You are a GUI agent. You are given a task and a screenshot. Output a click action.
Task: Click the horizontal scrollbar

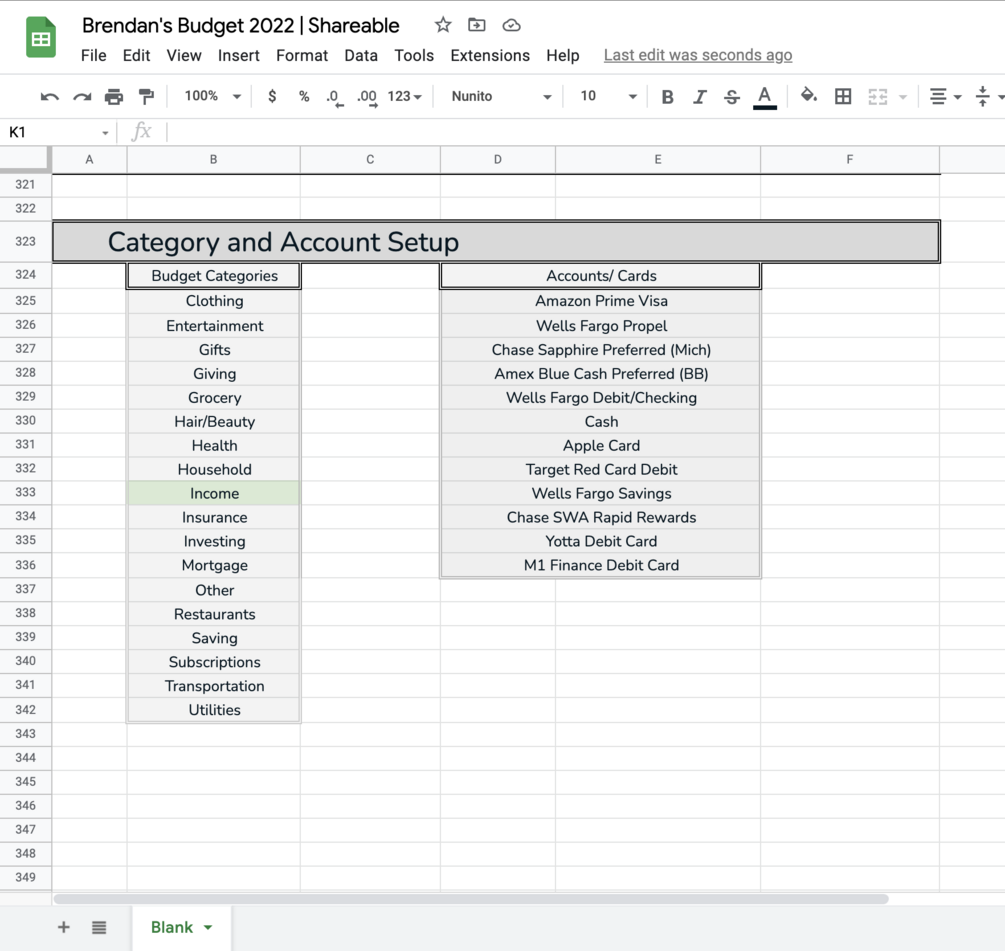[471, 899]
